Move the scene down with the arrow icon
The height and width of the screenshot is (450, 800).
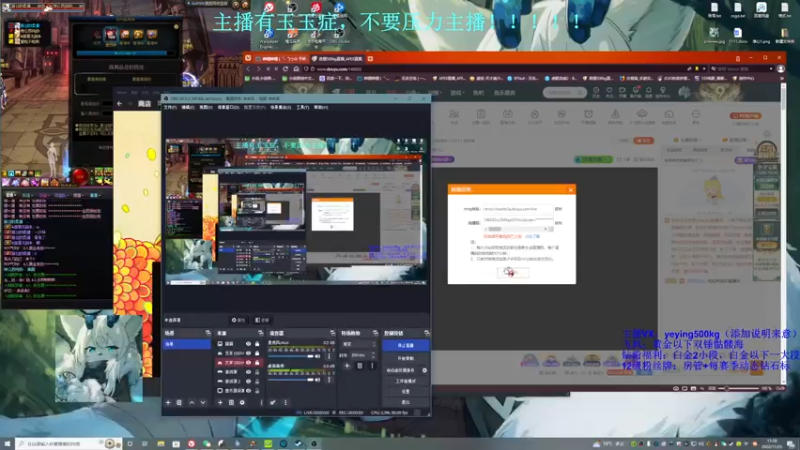(x=203, y=403)
